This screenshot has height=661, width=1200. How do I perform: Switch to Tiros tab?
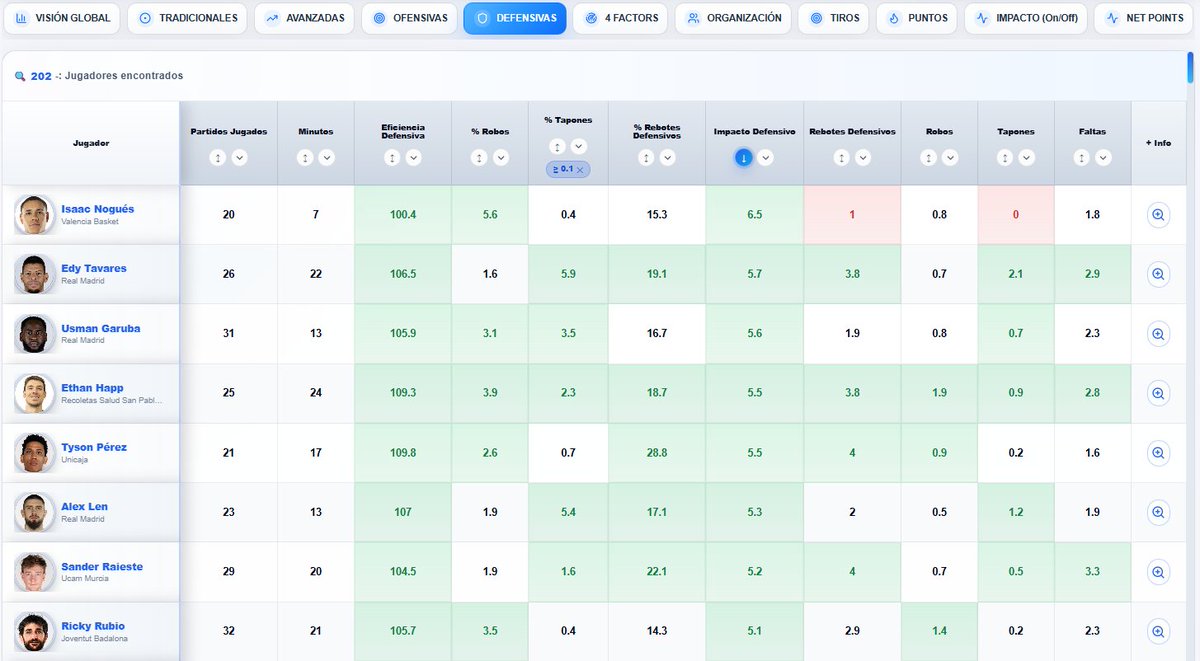tap(834, 18)
